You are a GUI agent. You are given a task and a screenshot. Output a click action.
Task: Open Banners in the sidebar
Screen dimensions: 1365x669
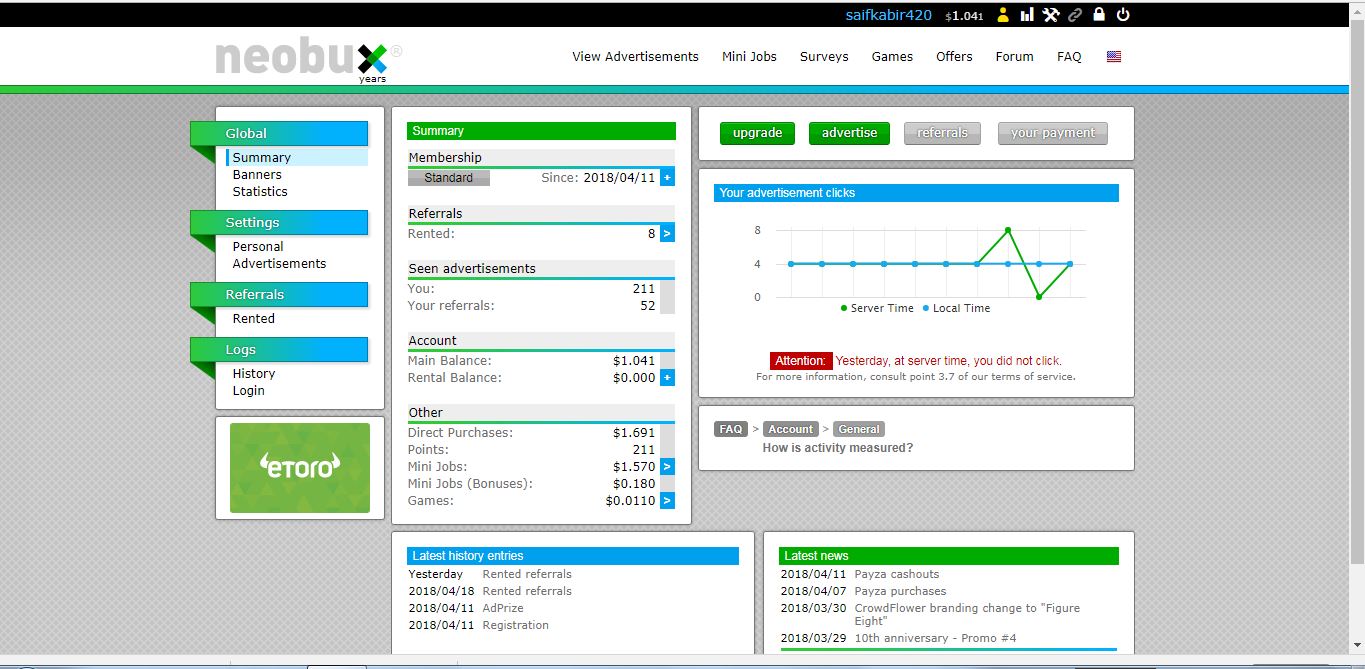pyautogui.click(x=257, y=175)
